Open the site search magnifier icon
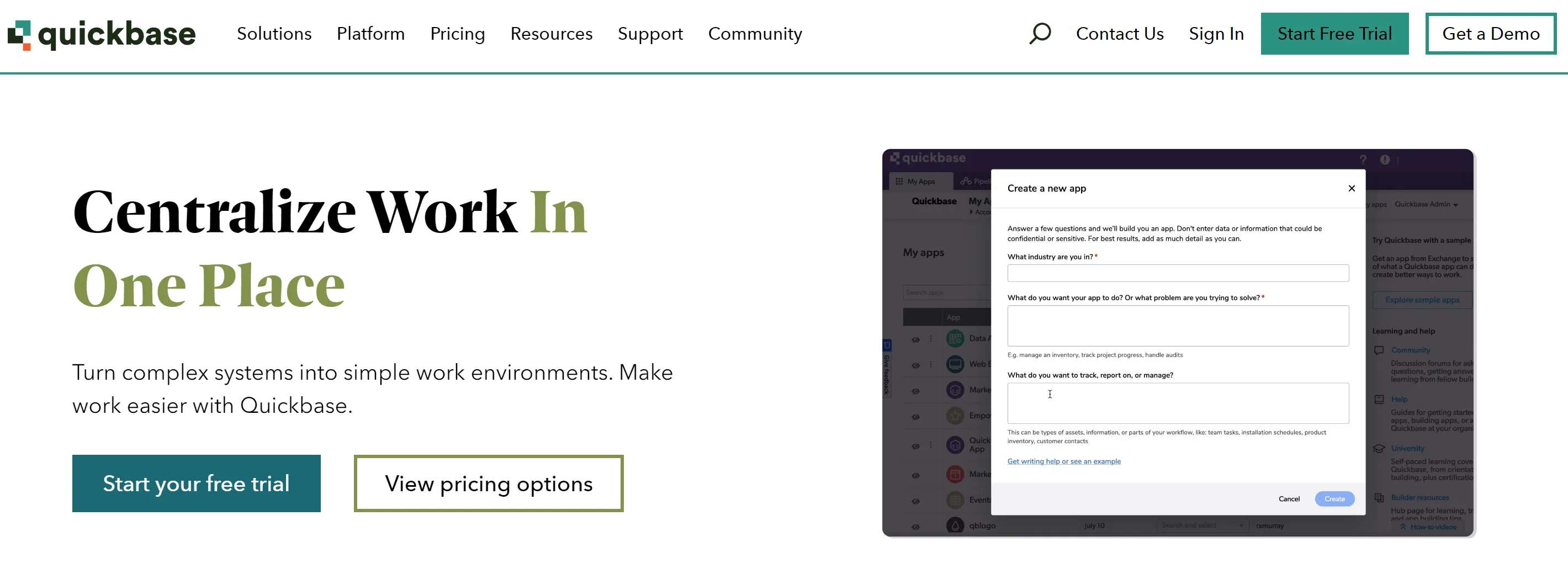This screenshot has height=574, width=1568. pos(1040,34)
